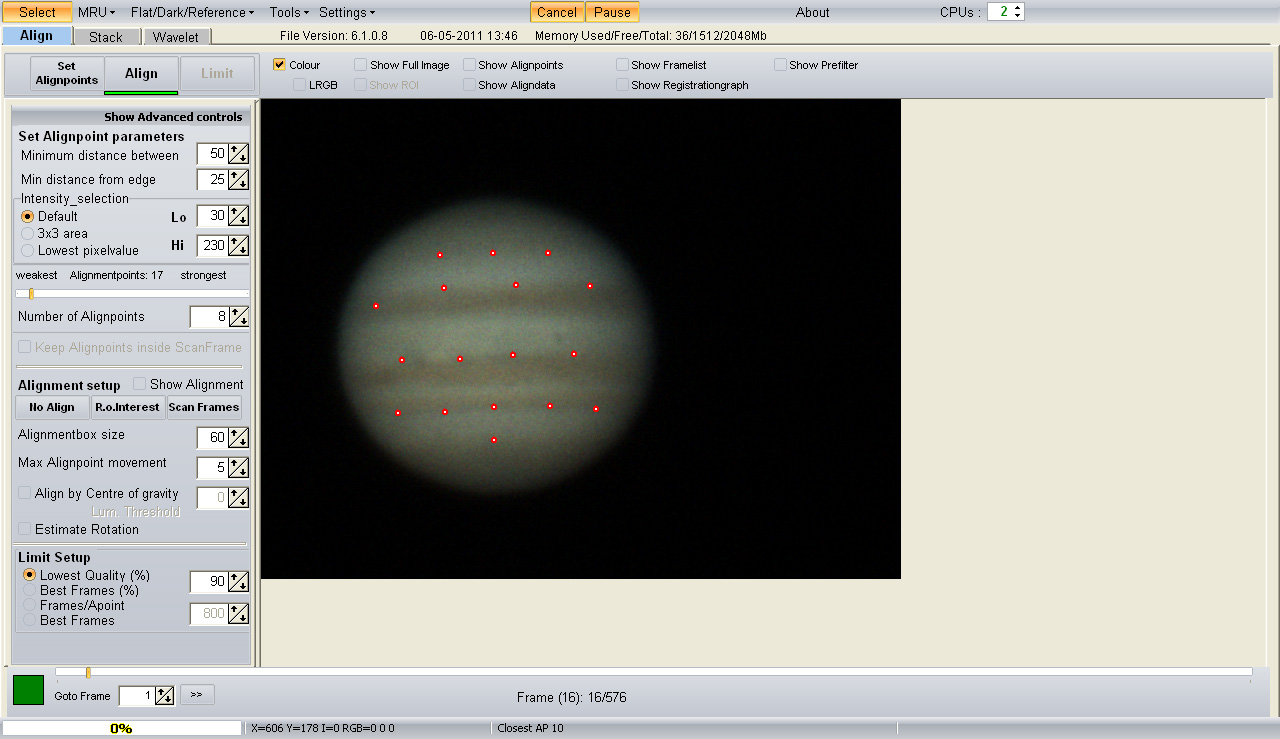Click the Max Alignpoint movement spinner
1280x739 pixels.
(238, 468)
